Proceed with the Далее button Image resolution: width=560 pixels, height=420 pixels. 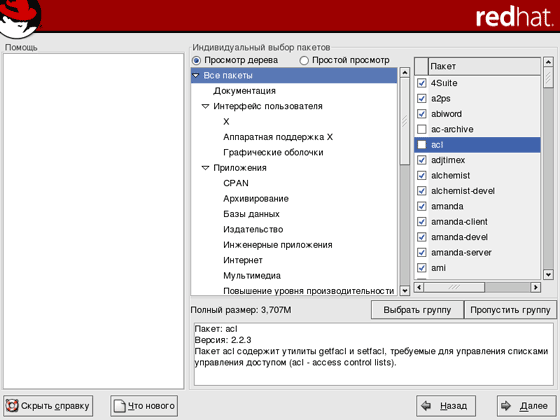coord(526,406)
